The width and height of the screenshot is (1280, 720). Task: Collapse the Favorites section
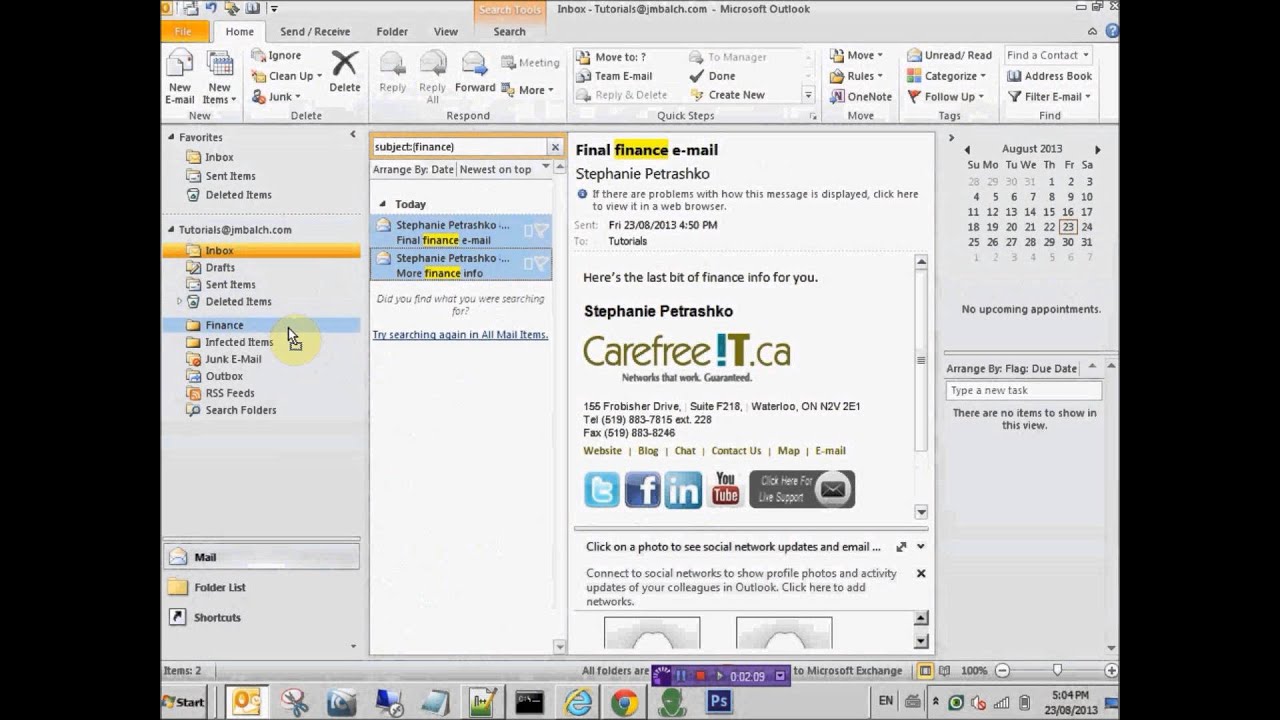171,137
